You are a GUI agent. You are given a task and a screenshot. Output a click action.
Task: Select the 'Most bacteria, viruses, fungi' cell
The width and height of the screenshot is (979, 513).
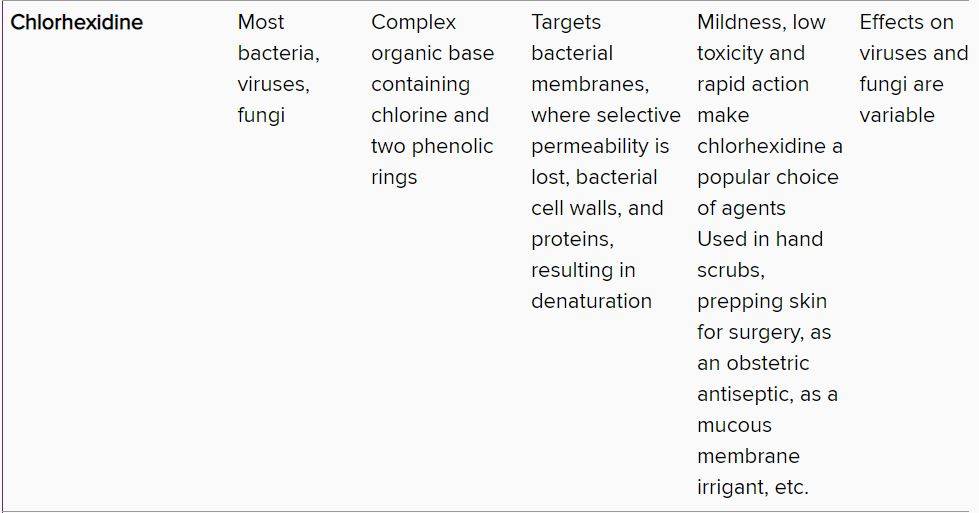tap(278, 69)
